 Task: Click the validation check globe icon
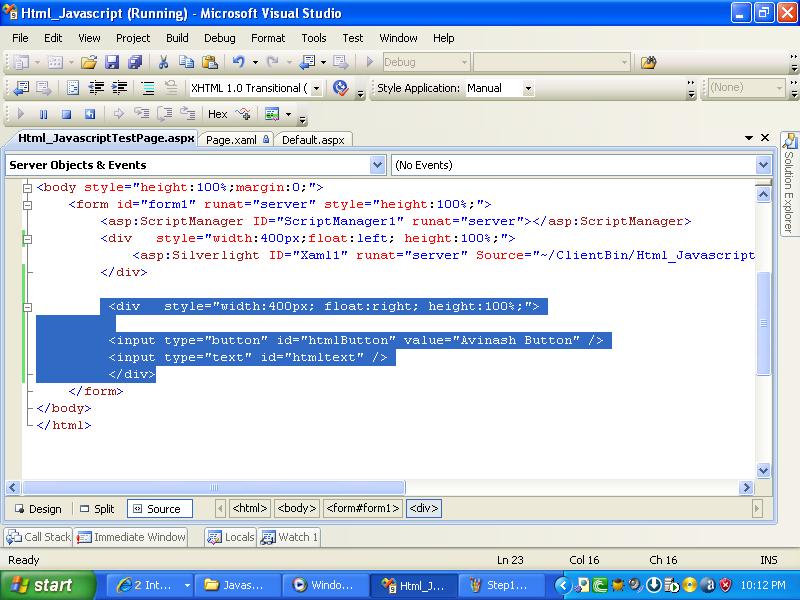(x=340, y=88)
